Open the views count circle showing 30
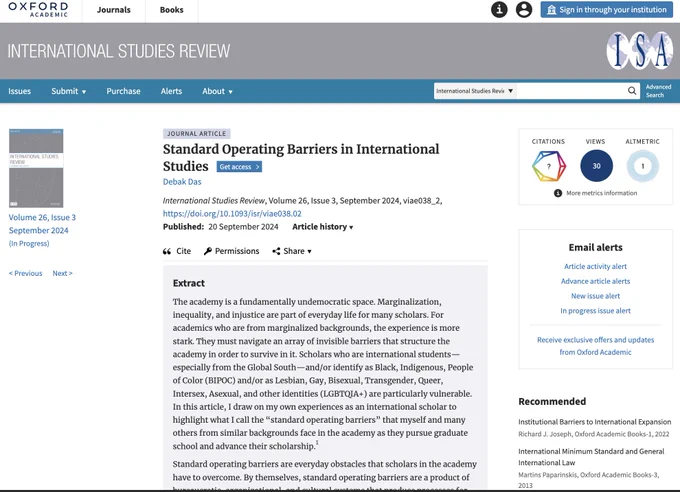This screenshot has height=492, width=680. [596, 166]
